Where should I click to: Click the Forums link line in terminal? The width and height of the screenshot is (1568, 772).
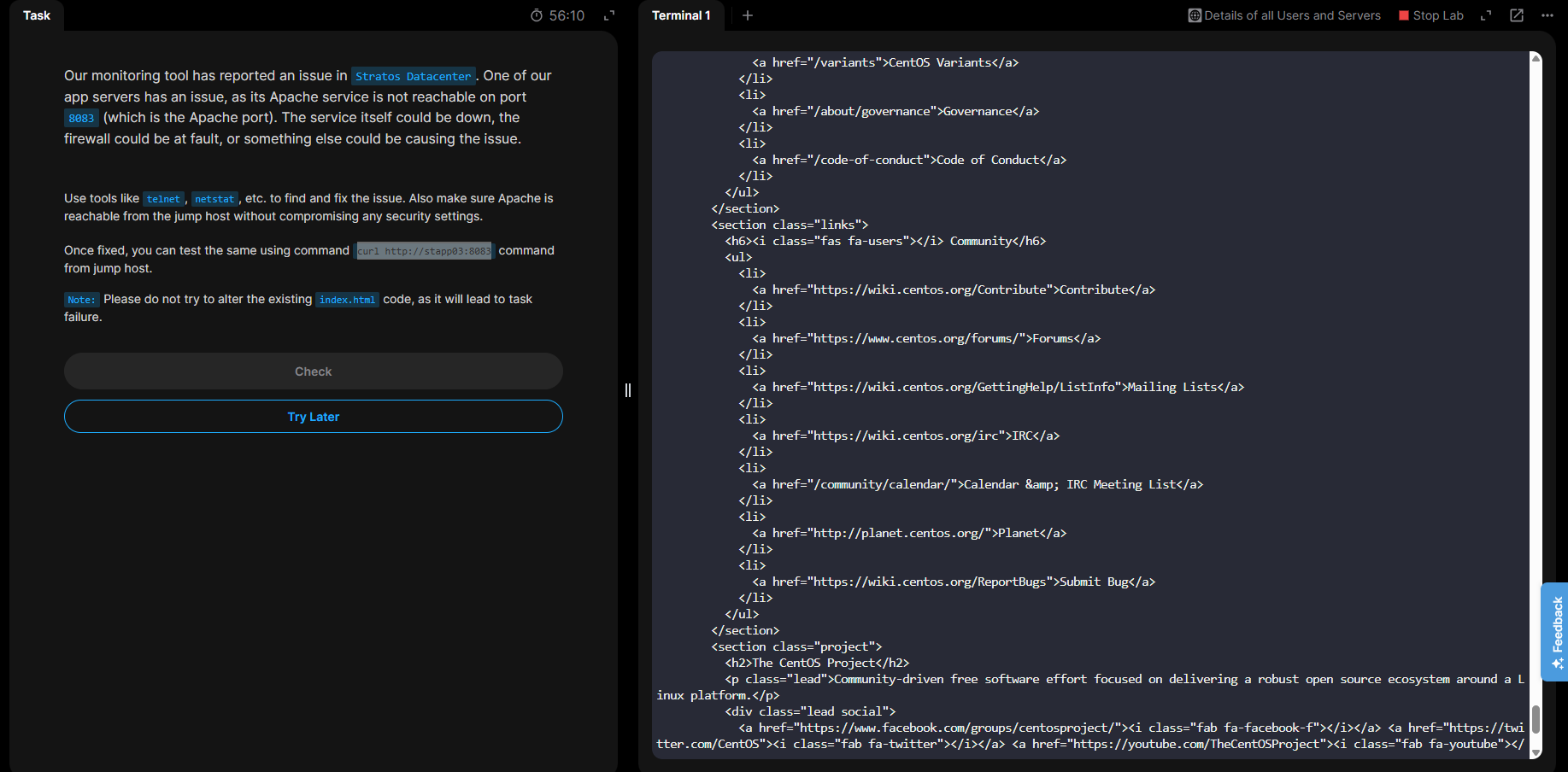coord(926,338)
